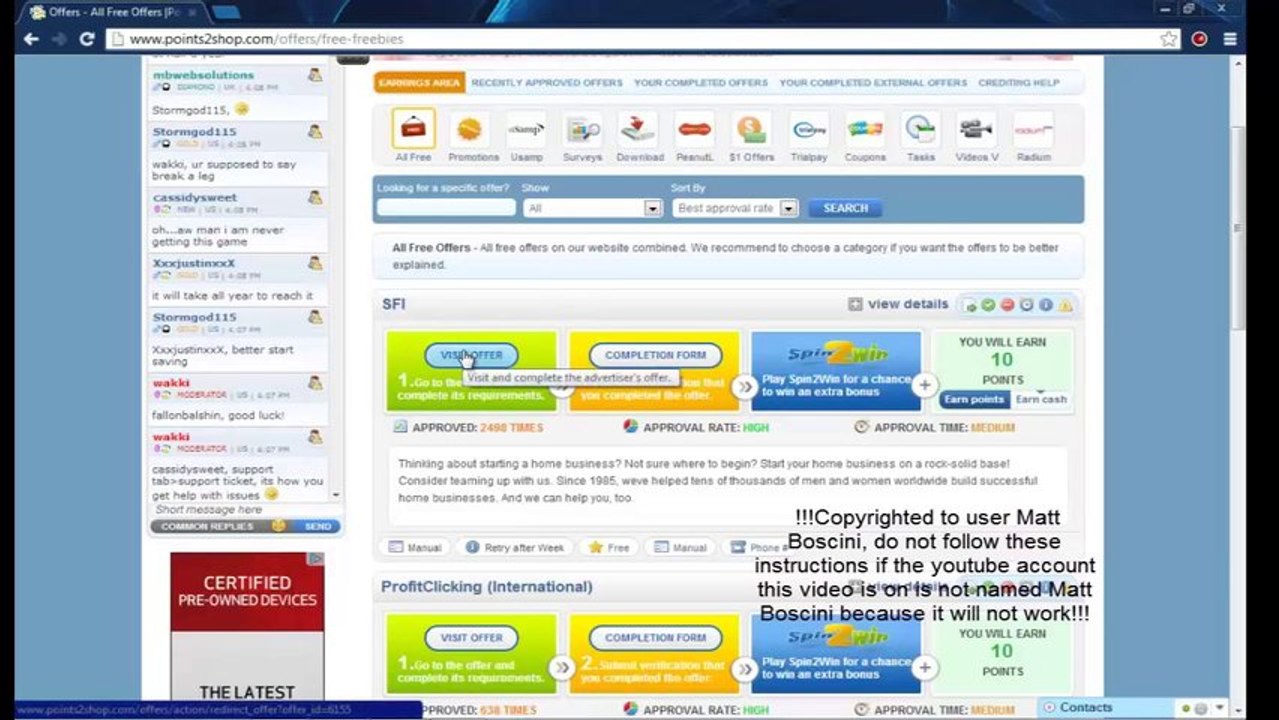Expand SFI offer with view details
Image resolution: width=1279 pixels, height=720 pixels.
[898, 304]
